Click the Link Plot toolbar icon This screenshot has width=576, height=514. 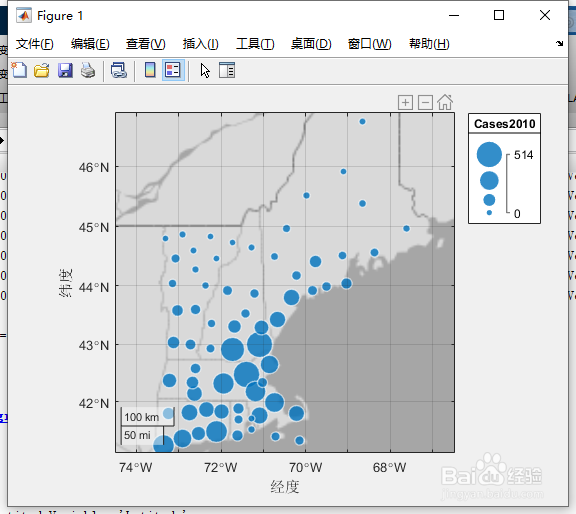click(119, 70)
